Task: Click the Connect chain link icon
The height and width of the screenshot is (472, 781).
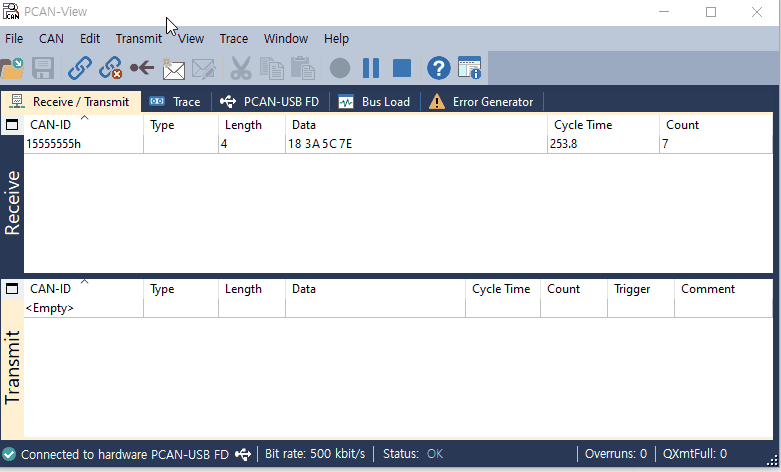Action: 80,68
